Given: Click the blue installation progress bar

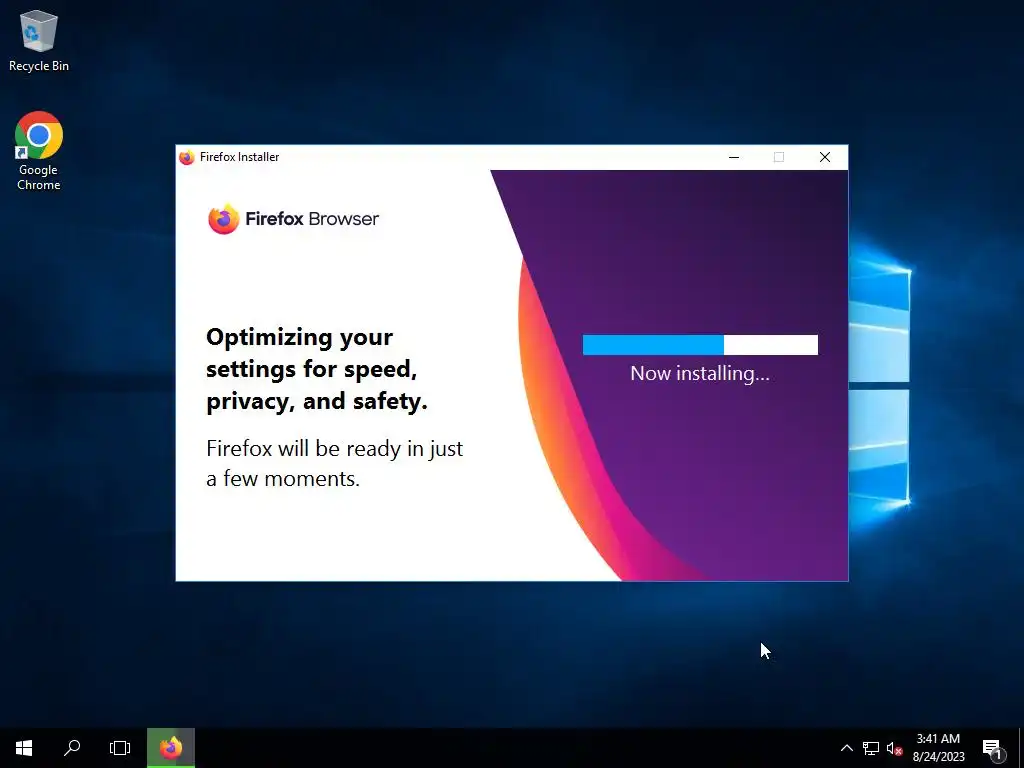Looking at the screenshot, I should coord(700,345).
